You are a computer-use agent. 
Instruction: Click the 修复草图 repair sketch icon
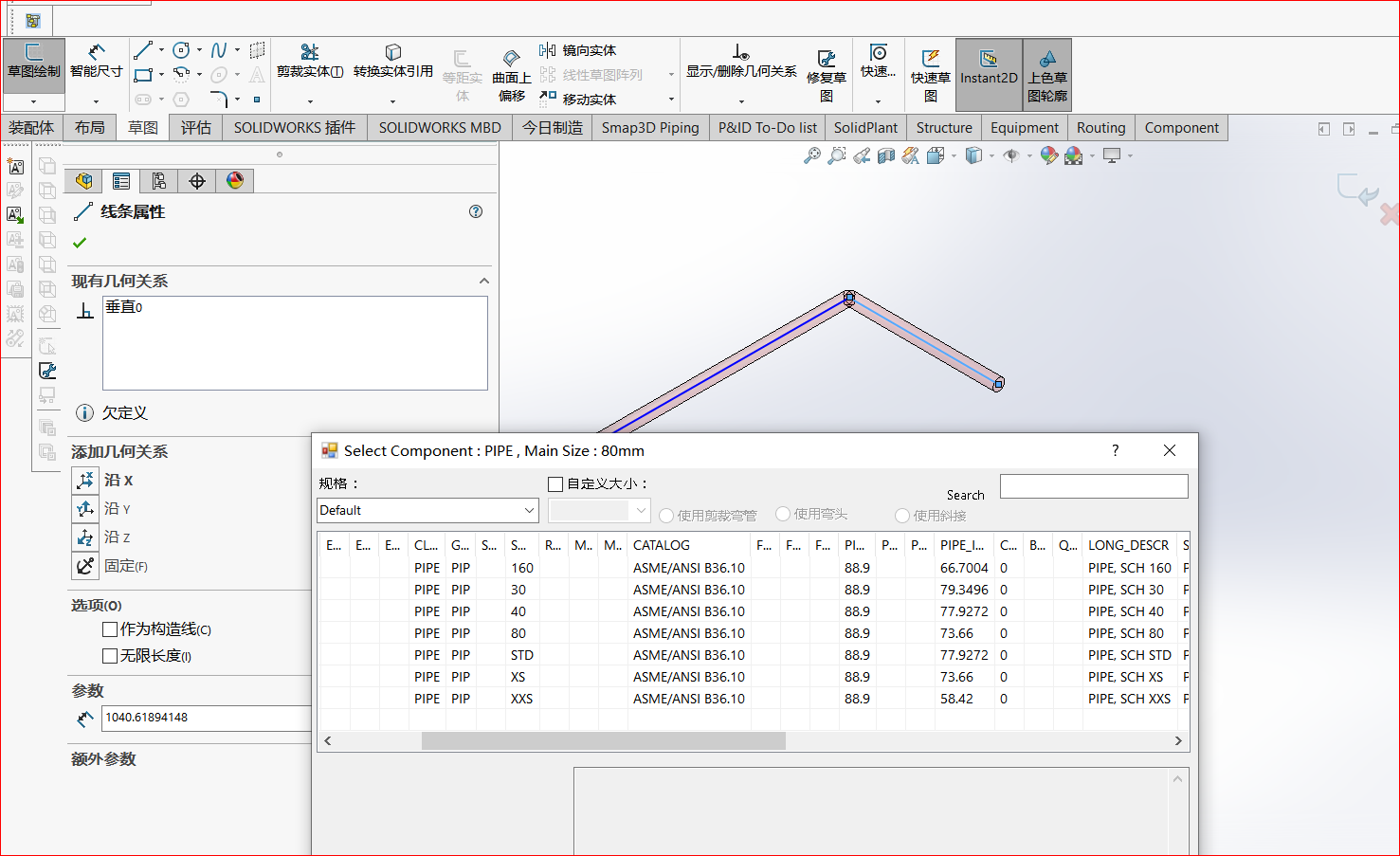(x=827, y=59)
